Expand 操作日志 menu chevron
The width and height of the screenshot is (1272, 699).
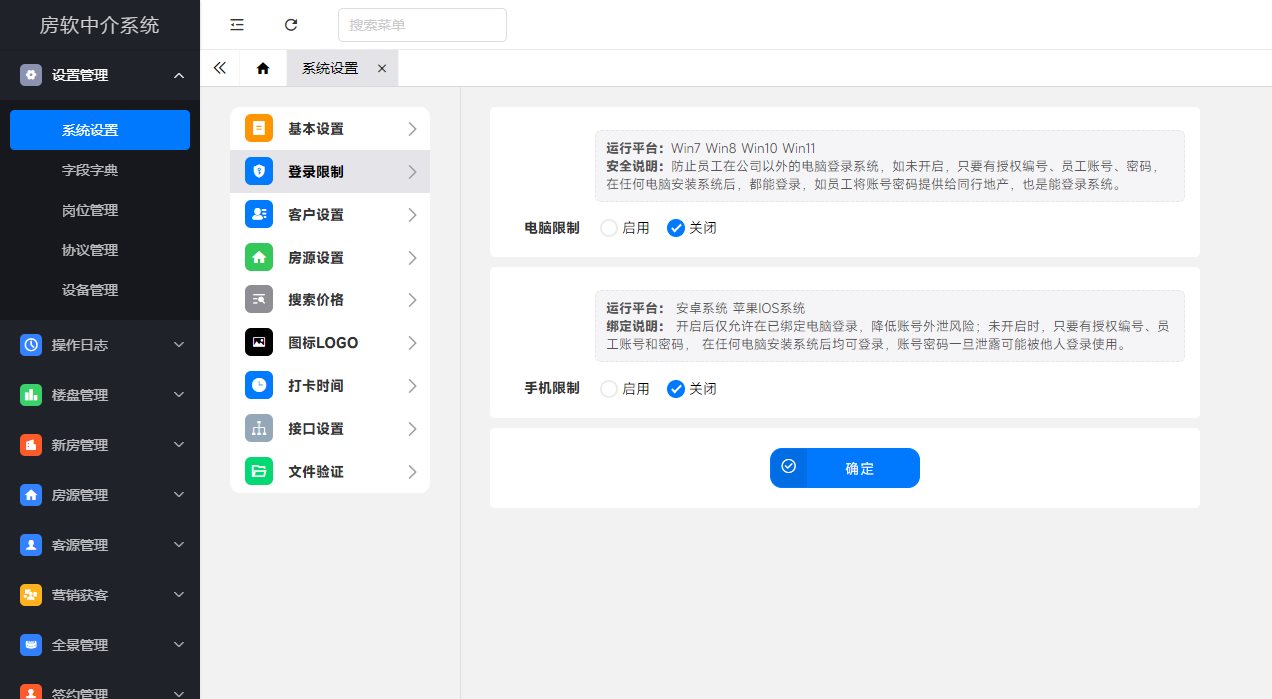[179, 345]
